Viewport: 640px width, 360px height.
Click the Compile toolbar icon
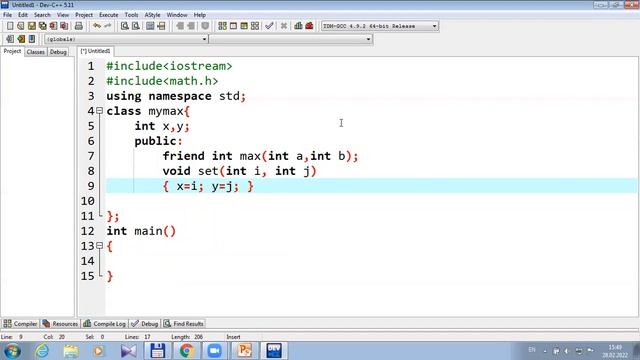pos(222,26)
